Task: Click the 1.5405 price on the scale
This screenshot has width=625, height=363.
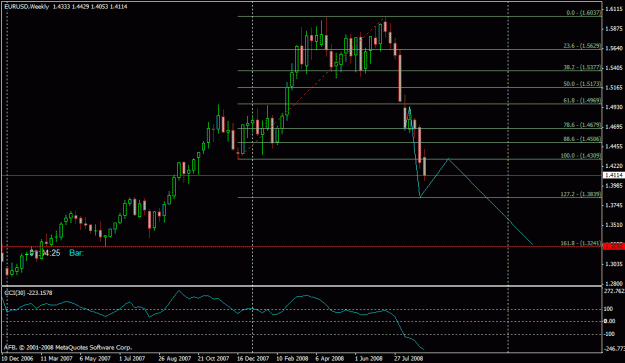Action: 614,68
